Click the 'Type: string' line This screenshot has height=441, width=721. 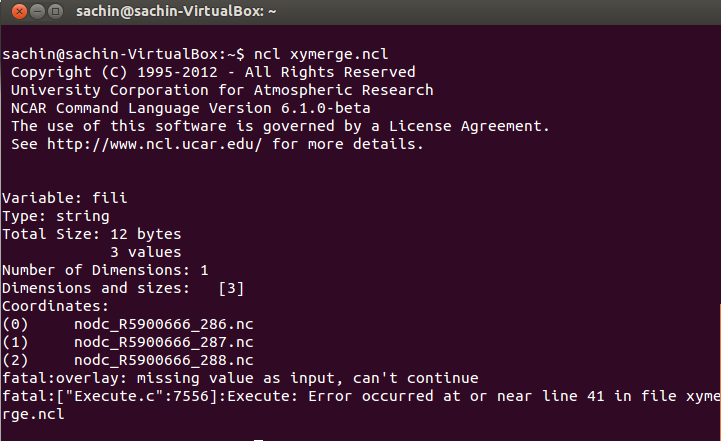click(56, 216)
